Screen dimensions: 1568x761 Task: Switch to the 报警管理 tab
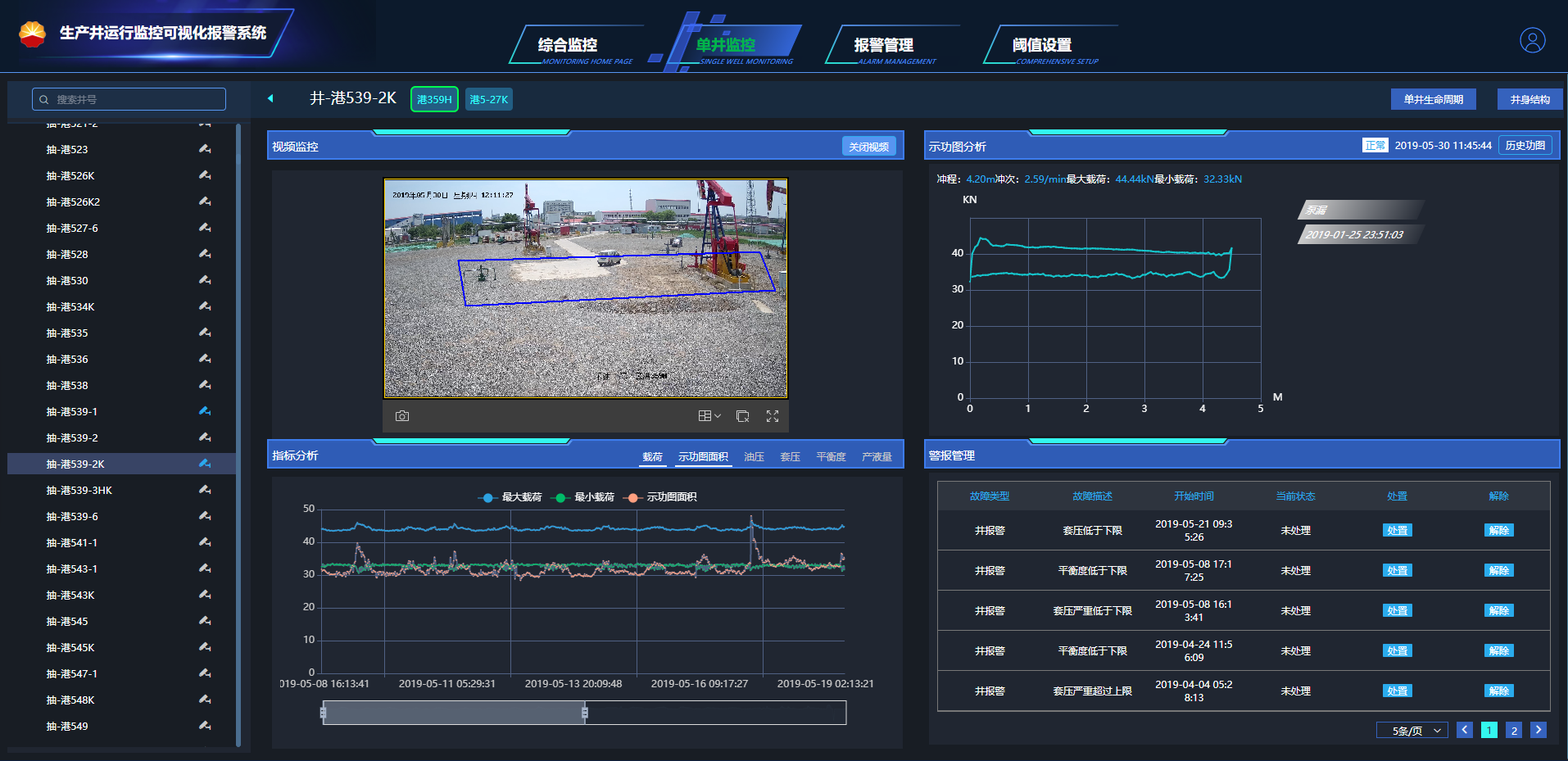pos(883,45)
